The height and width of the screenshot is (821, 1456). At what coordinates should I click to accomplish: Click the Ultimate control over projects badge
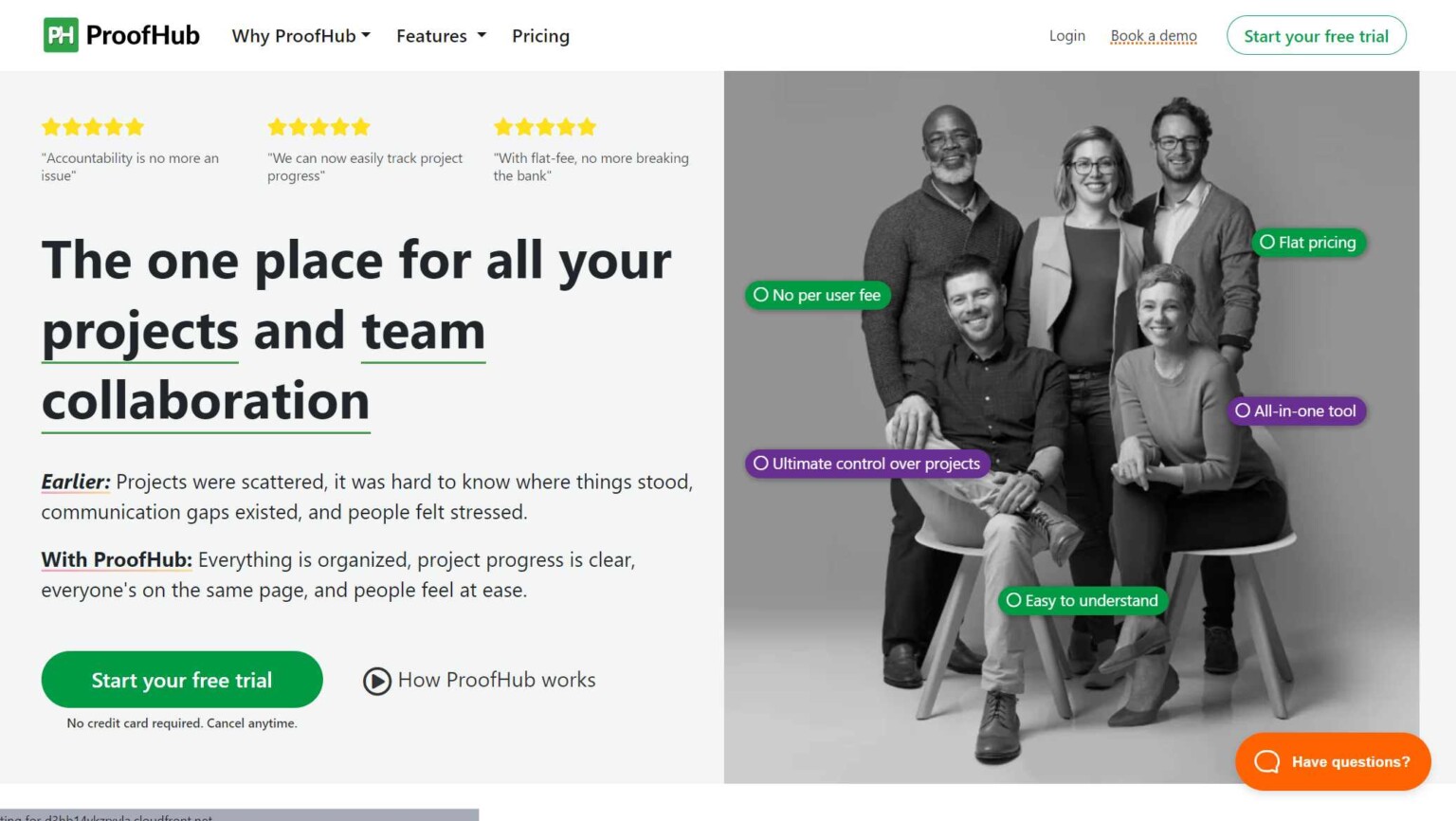(867, 464)
